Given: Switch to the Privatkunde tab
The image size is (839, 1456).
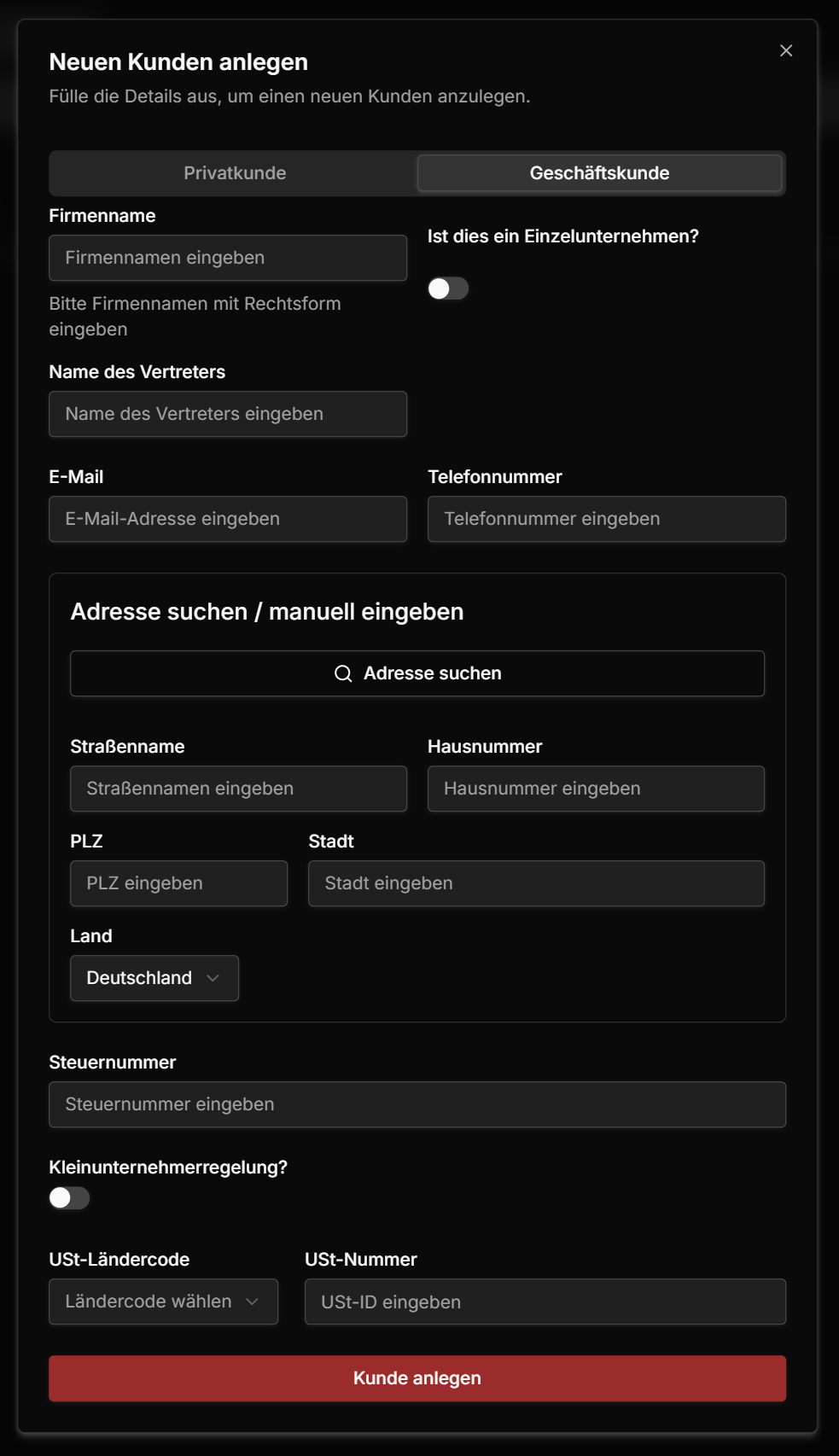Looking at the screenshot, I should [x=235, y=173].
